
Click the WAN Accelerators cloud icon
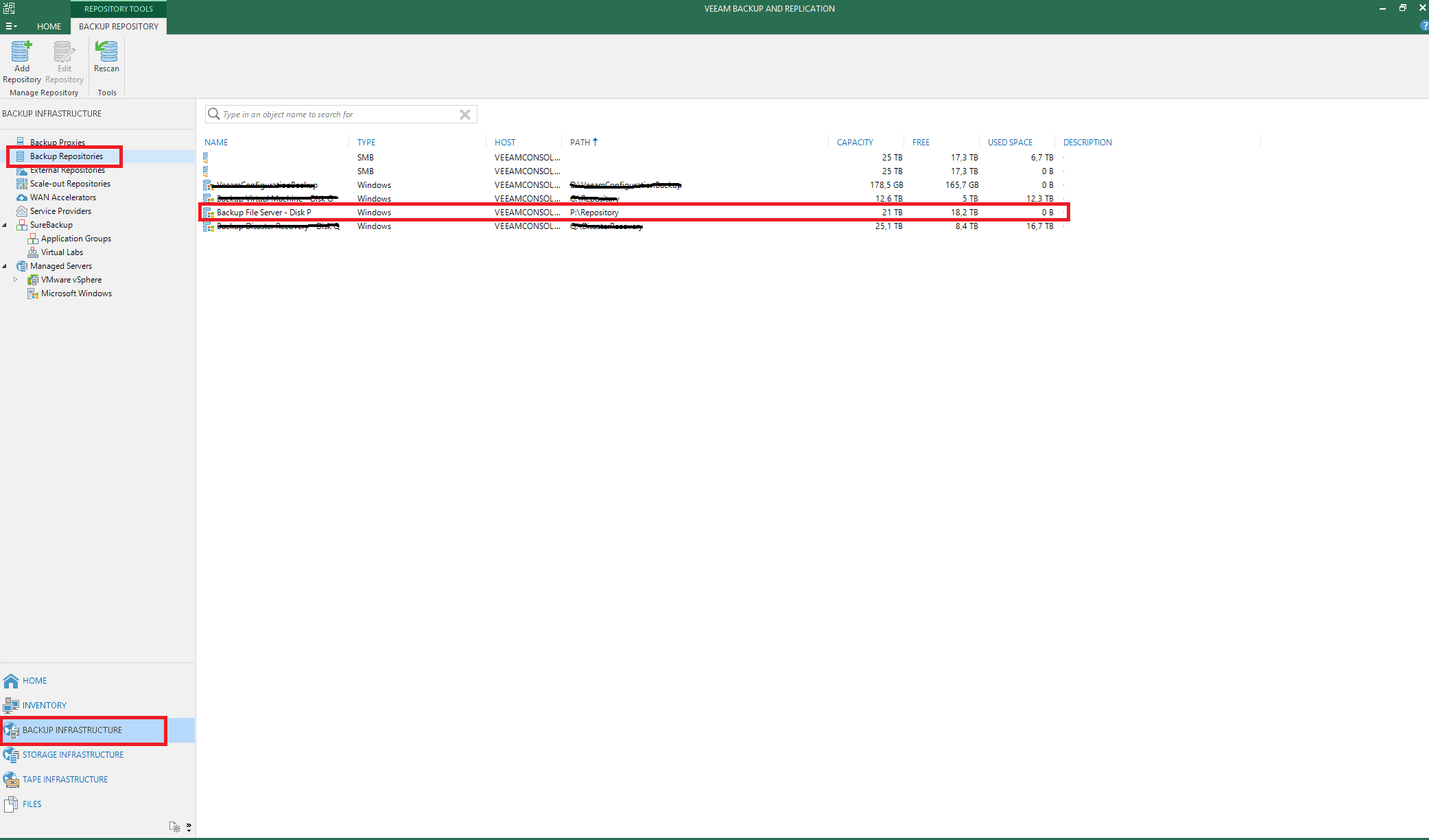[x=22, y=197]
